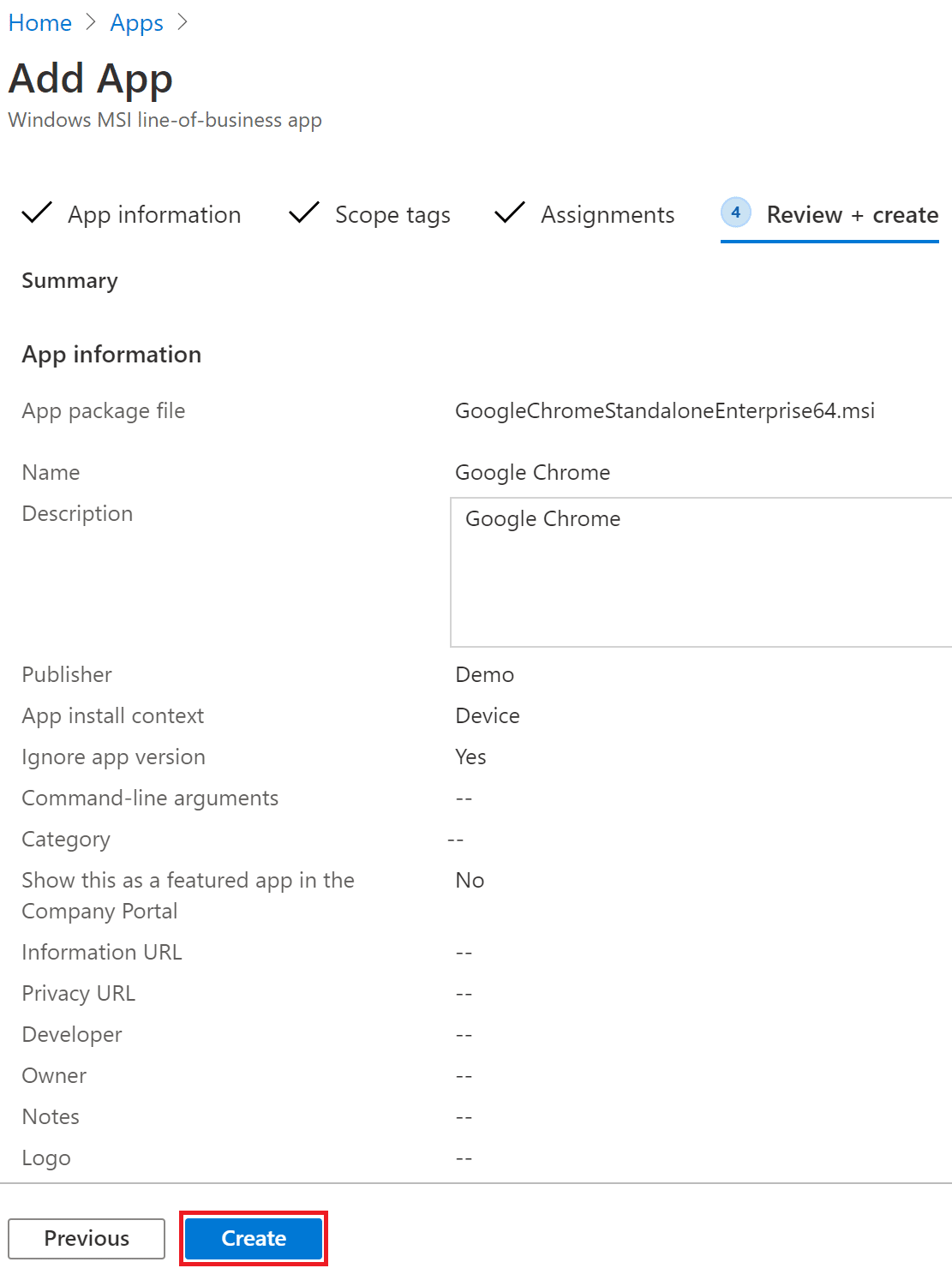This screenshot has width=952, height=1286.
Task: Select the GoogleChromeStandaloneEnterprise64.msi file name text
Action: coord(665,411)
